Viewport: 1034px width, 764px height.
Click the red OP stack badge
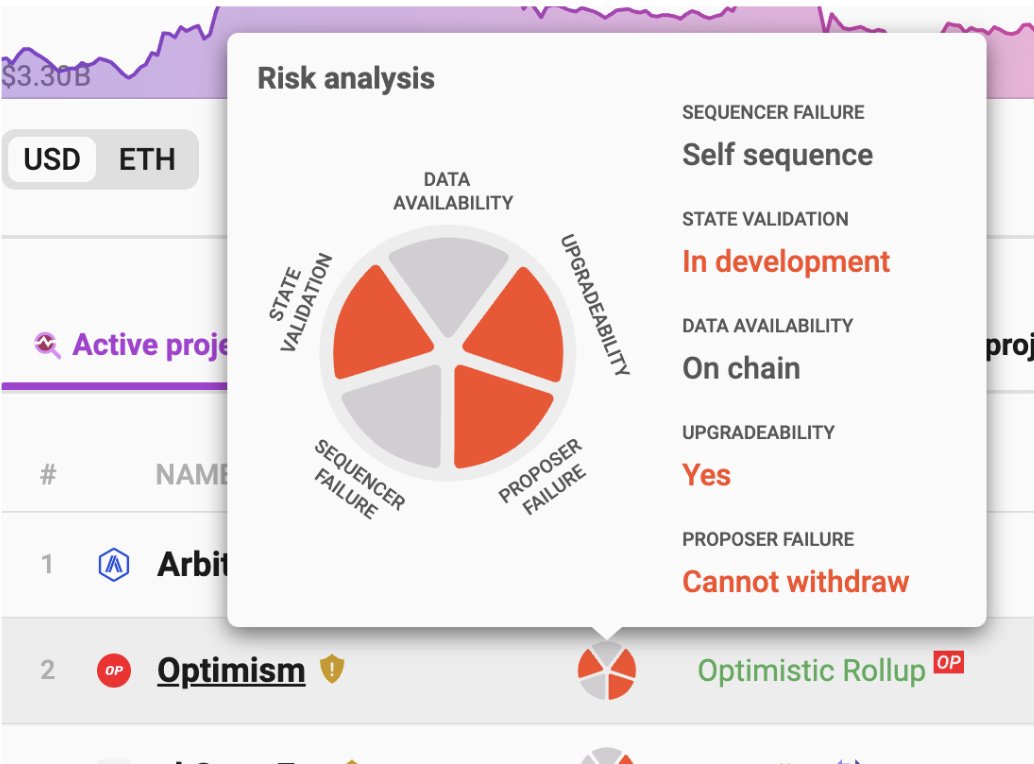pyautogui.click(x=948, y=662)
